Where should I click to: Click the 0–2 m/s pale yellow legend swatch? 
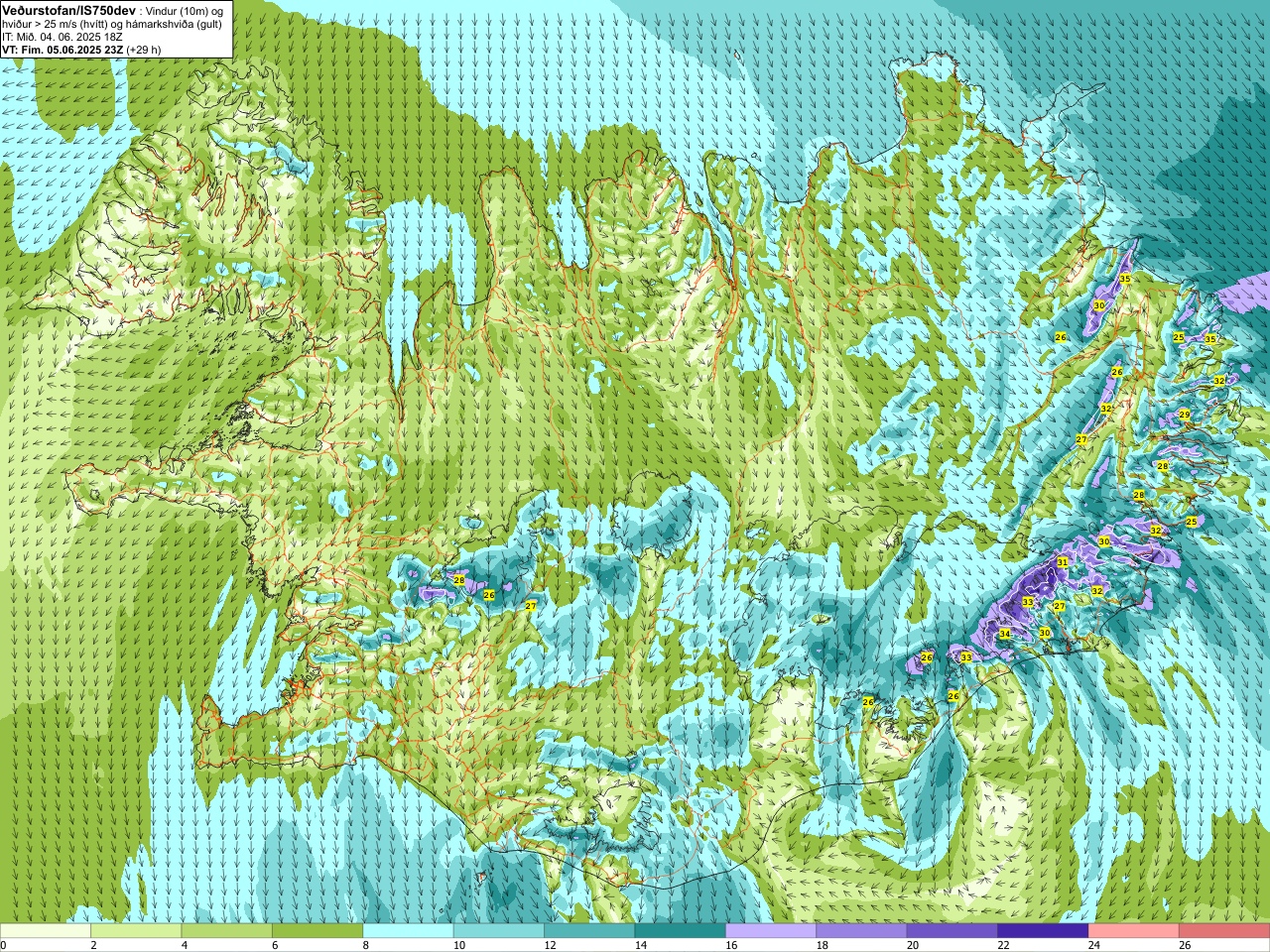pyautogui.click(x=46, y=931)
